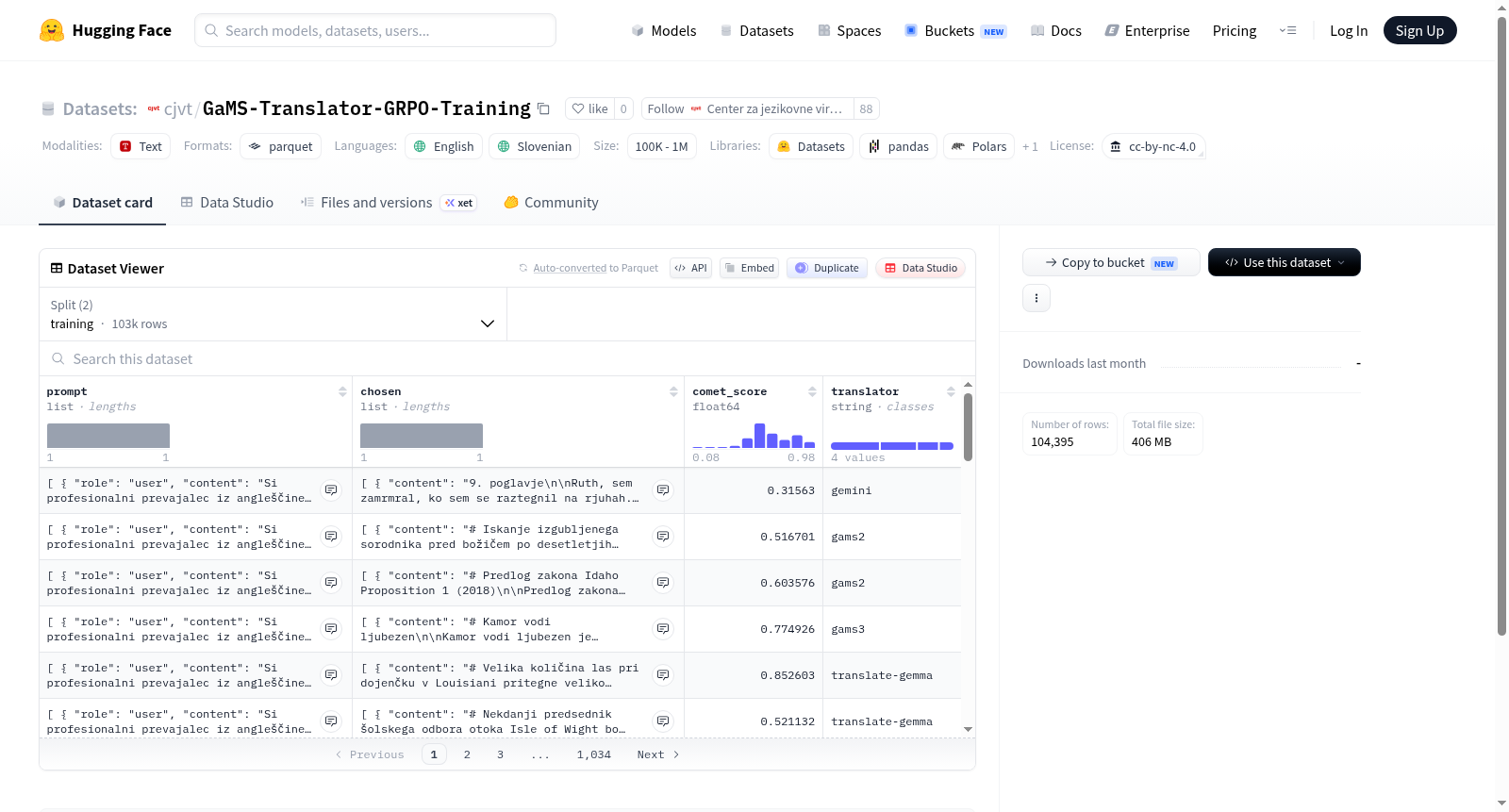Open Enterprise in the top navigation
This screenshot has height=812, width=1509.
pyautogui.click(x=1148, y=31)
